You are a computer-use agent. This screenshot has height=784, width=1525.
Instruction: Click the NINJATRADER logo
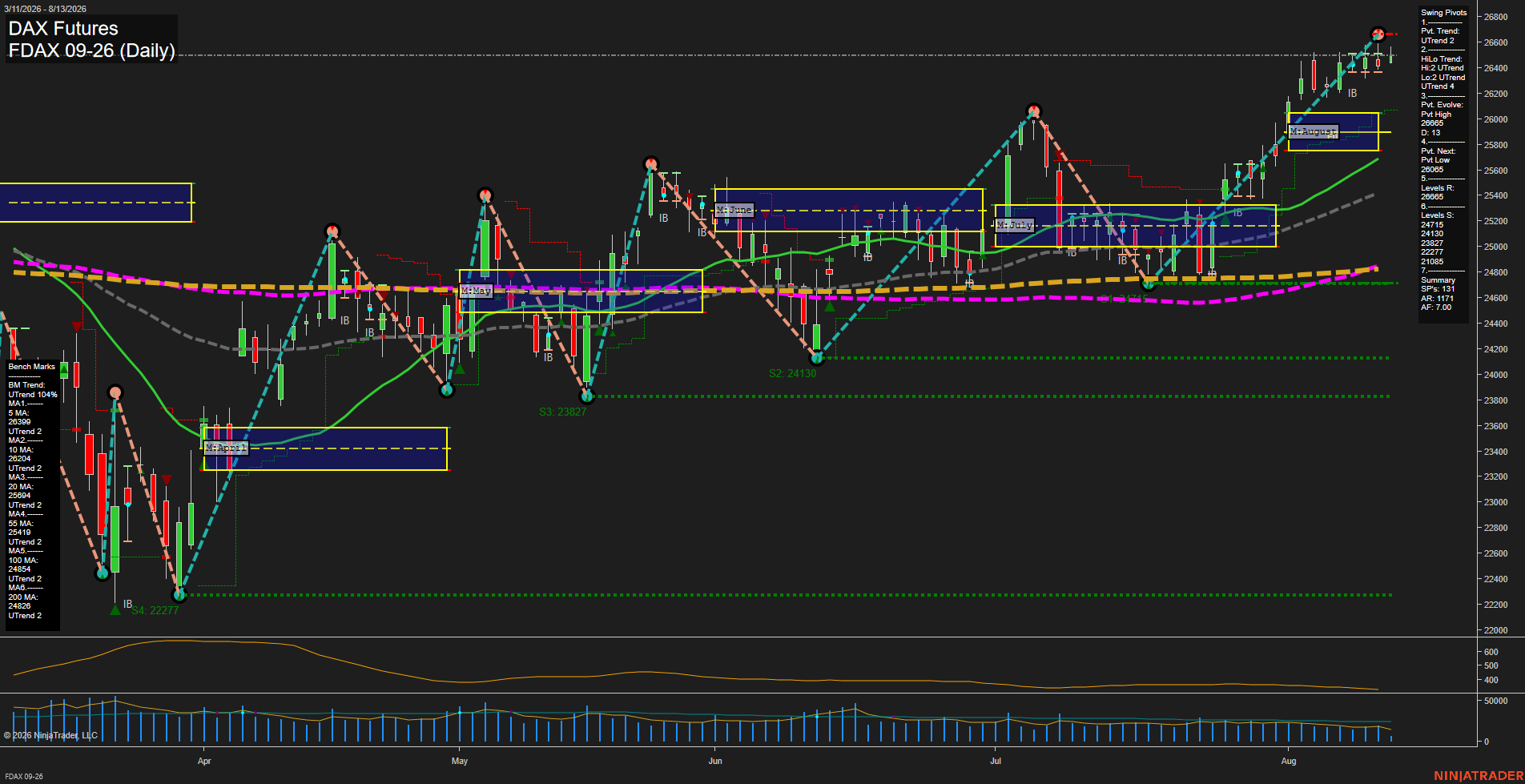1479,776
